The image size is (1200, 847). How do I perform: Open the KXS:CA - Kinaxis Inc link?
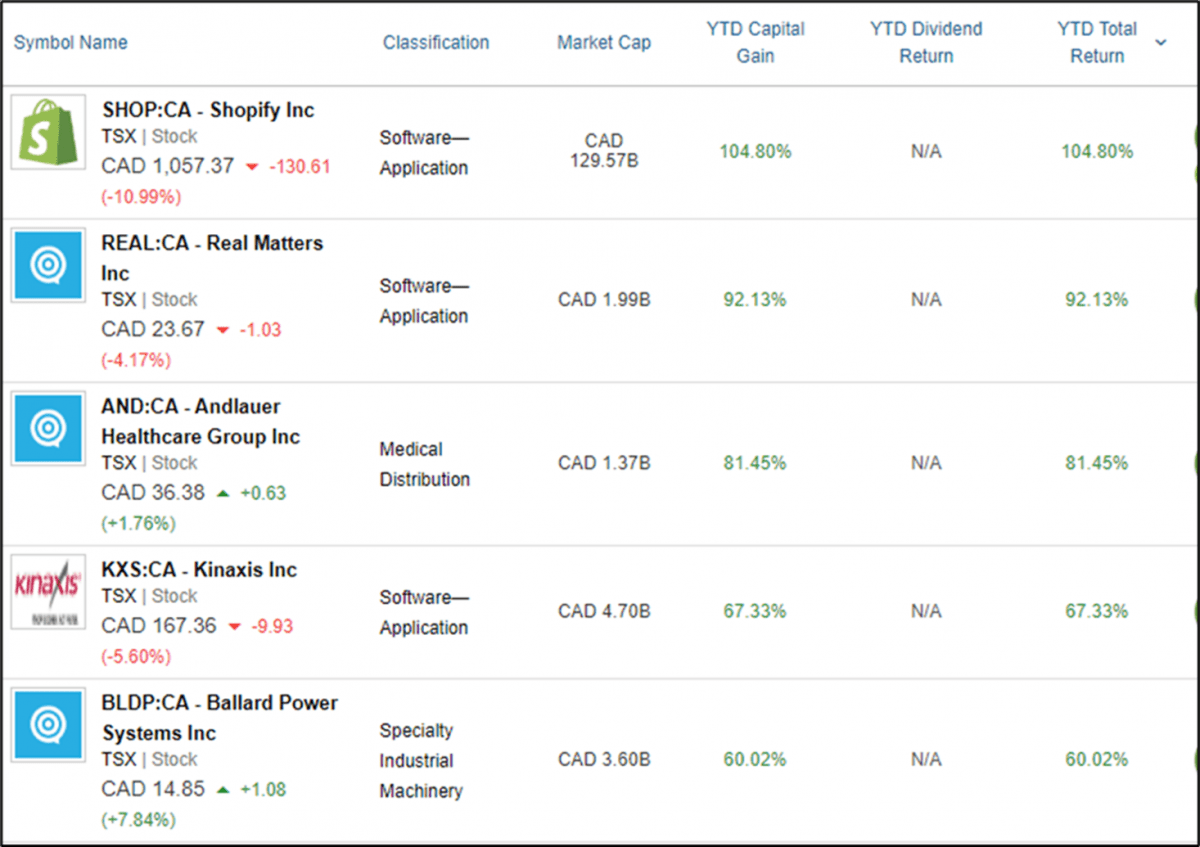click(199, 570)
